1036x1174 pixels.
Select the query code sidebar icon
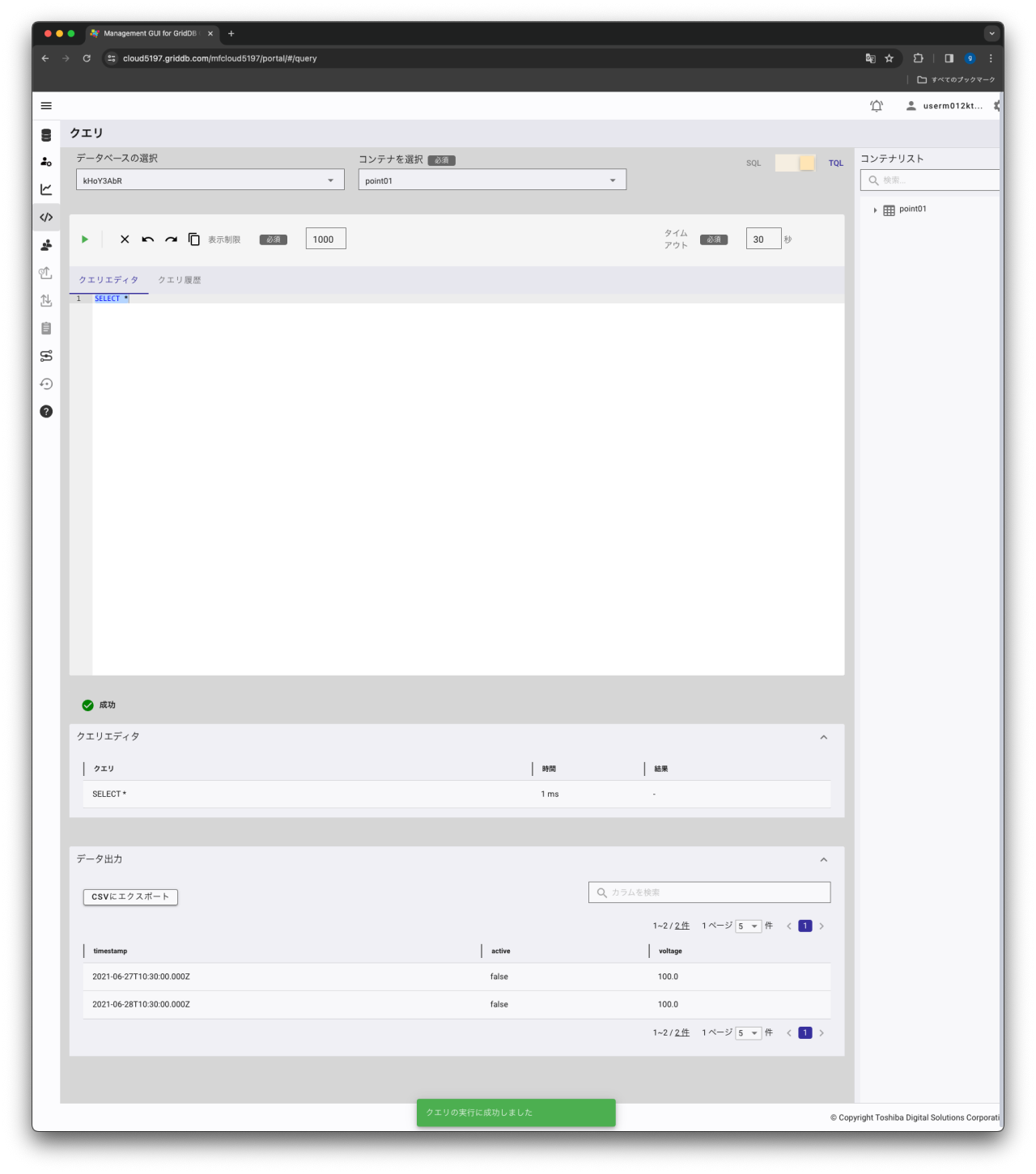(46, 217)
